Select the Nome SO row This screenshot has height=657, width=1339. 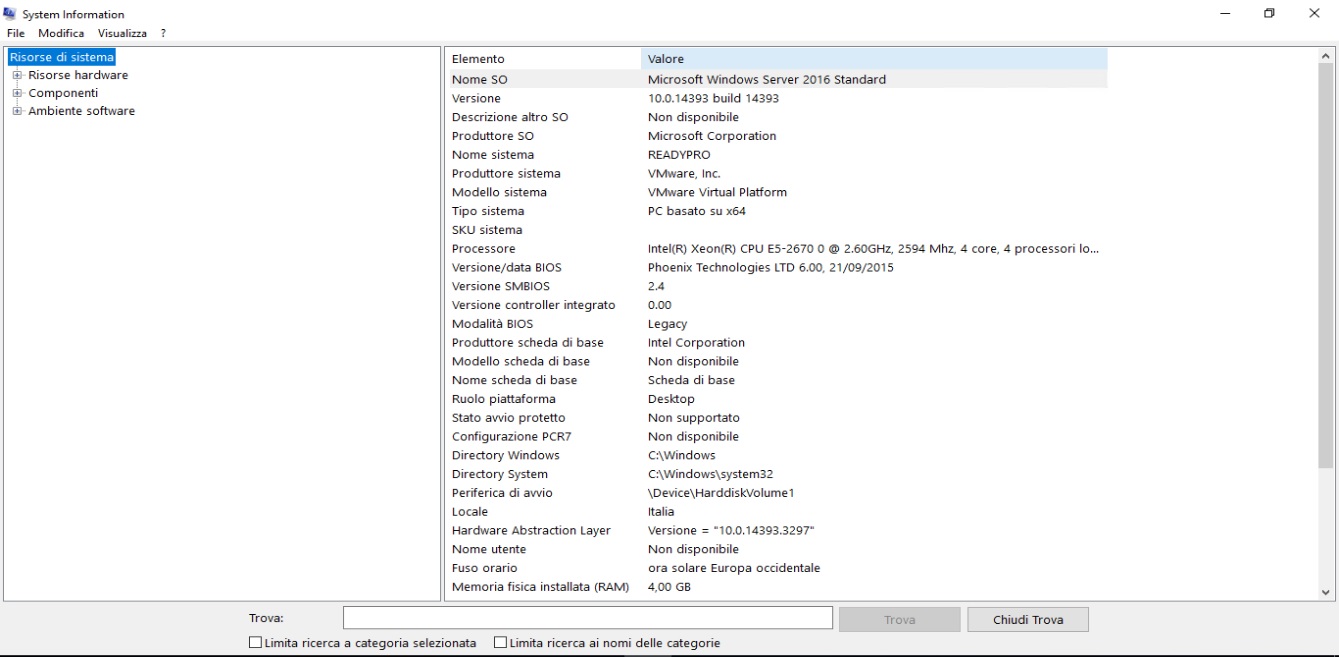point(776,79)
